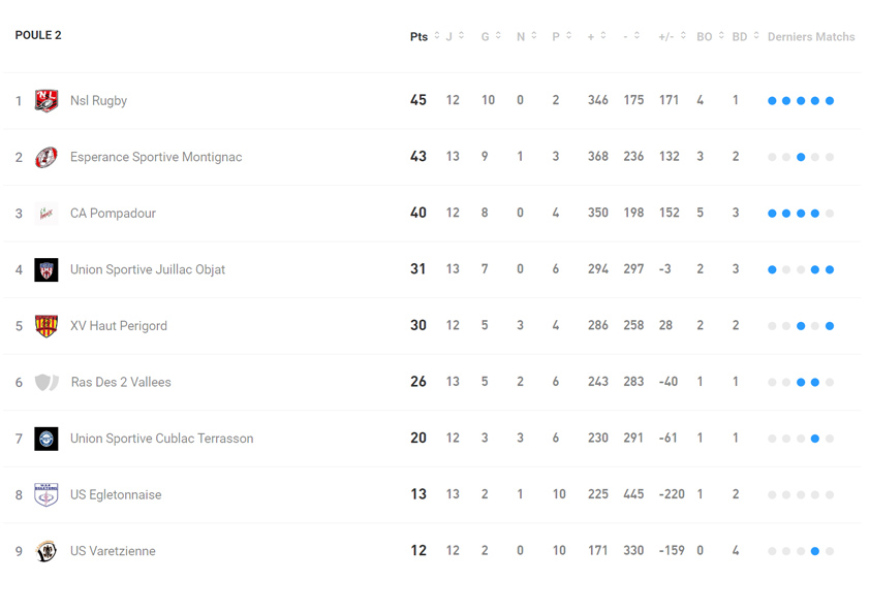Click Nsl Rugby's most recent match dot
This screenshot has height=614, width=870.
[830, 101]
